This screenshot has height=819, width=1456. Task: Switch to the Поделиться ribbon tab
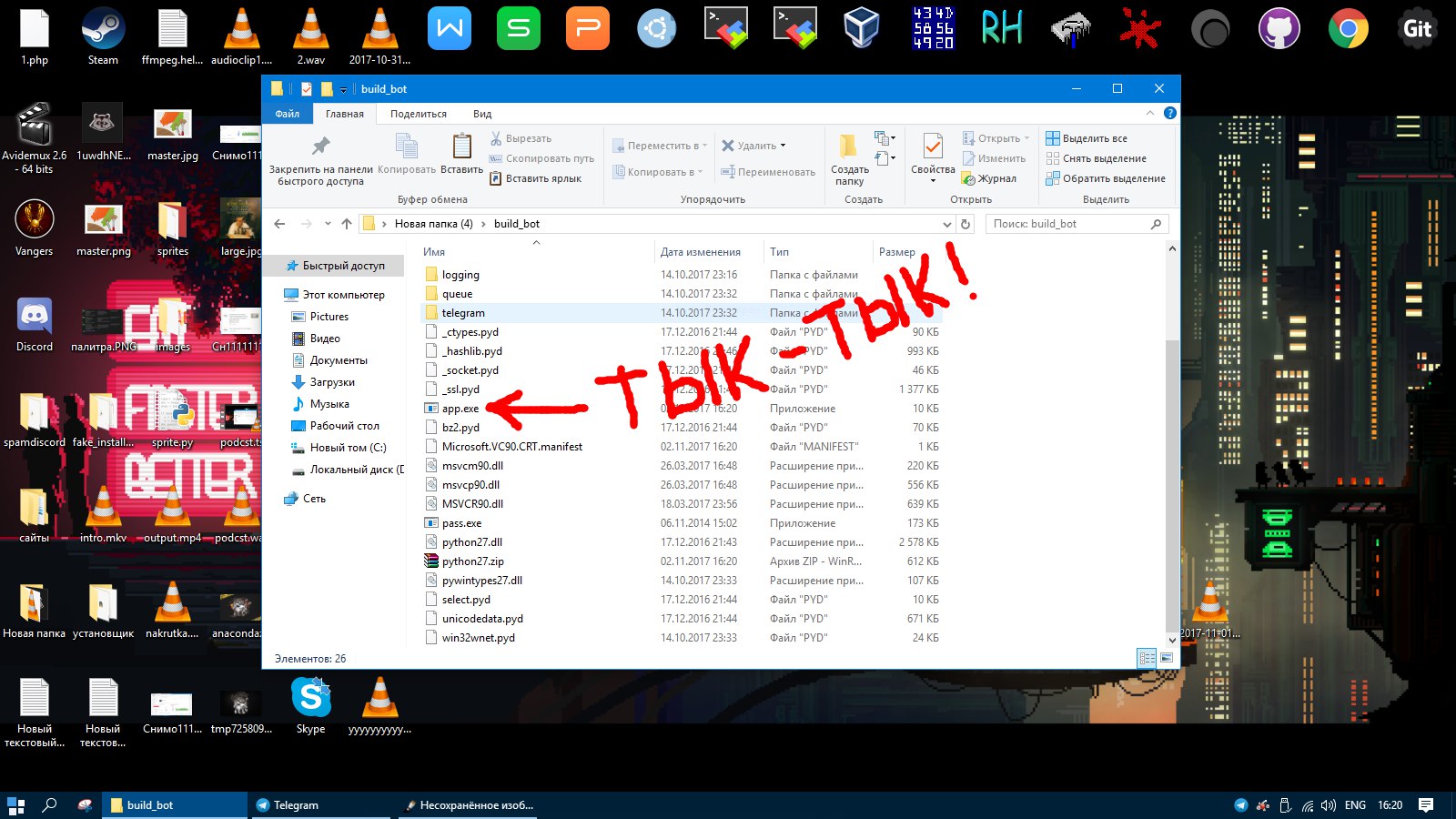419,114
